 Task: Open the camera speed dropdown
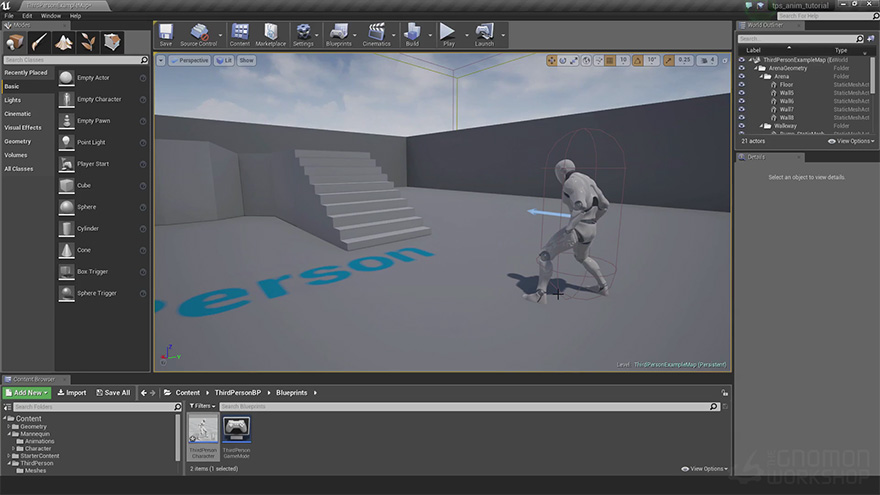point(707,61)
